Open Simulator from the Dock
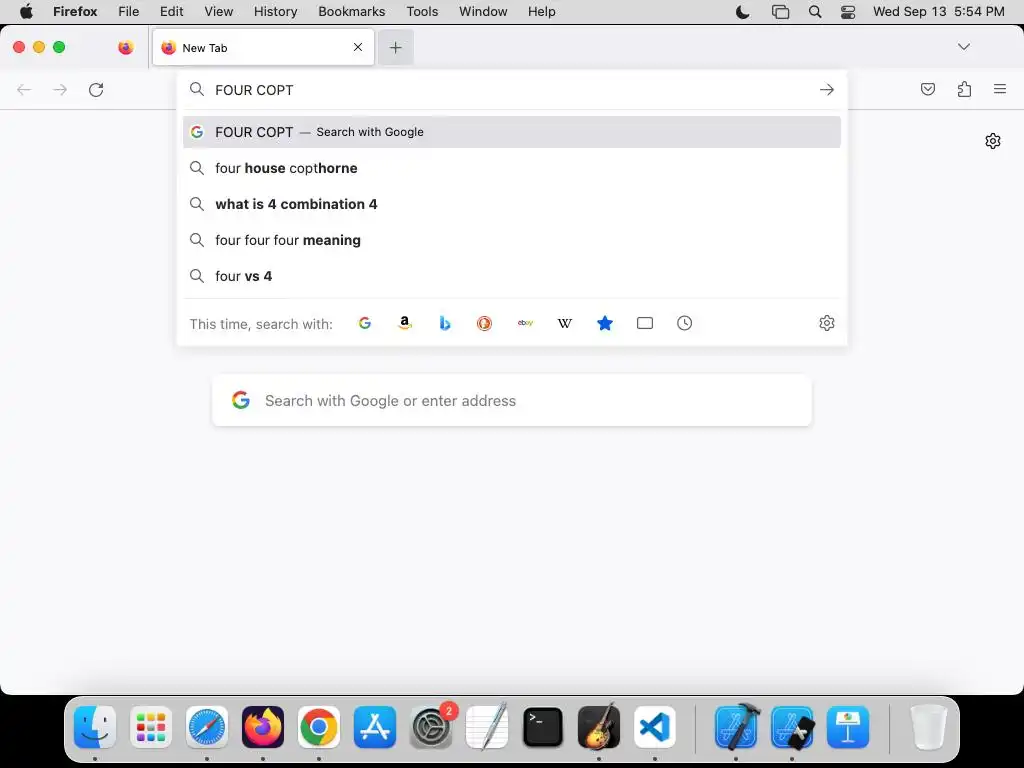 792,727
